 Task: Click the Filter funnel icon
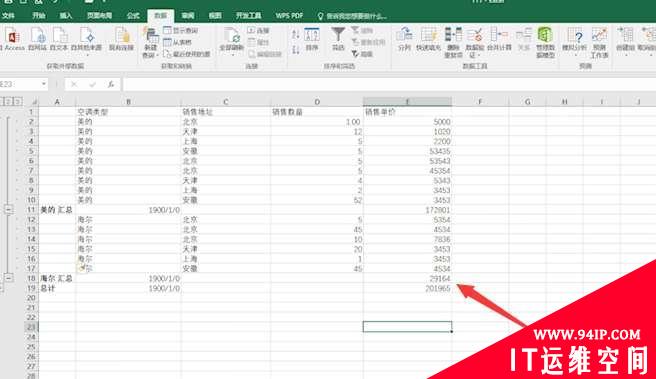tap(338, 39)
